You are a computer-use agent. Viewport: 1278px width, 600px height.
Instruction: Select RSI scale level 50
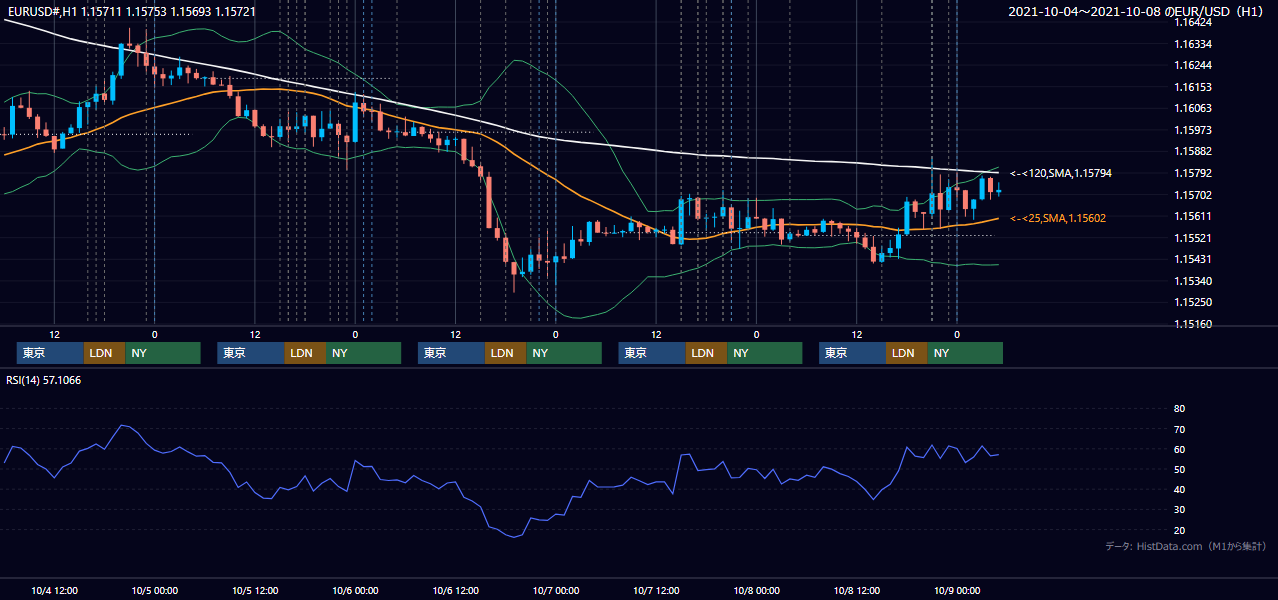[x=1179, y=469]
